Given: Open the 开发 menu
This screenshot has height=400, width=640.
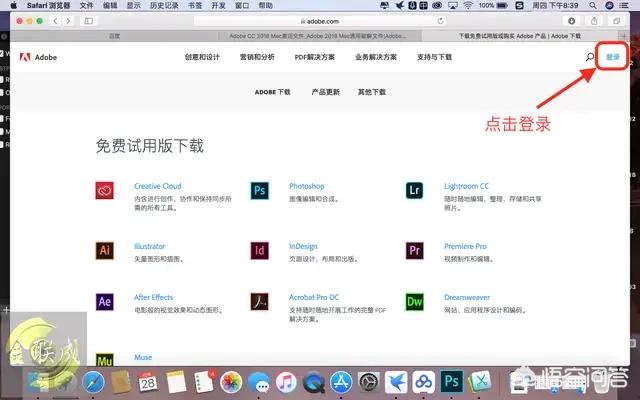Looking at the screenshot, I should (x=219, y=5).
